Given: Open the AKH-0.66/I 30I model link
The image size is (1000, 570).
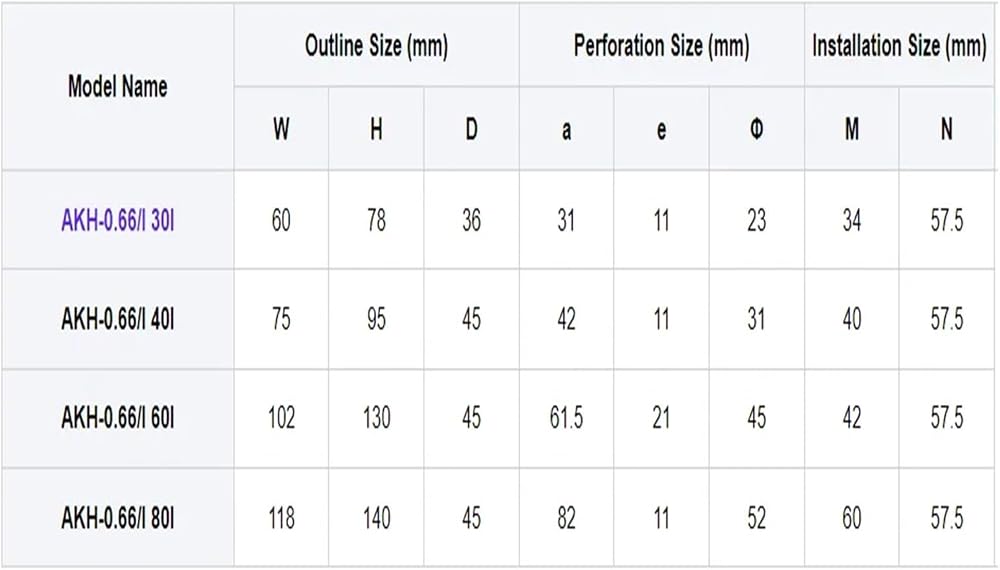Looking at the screenshot, I should 117,221.
